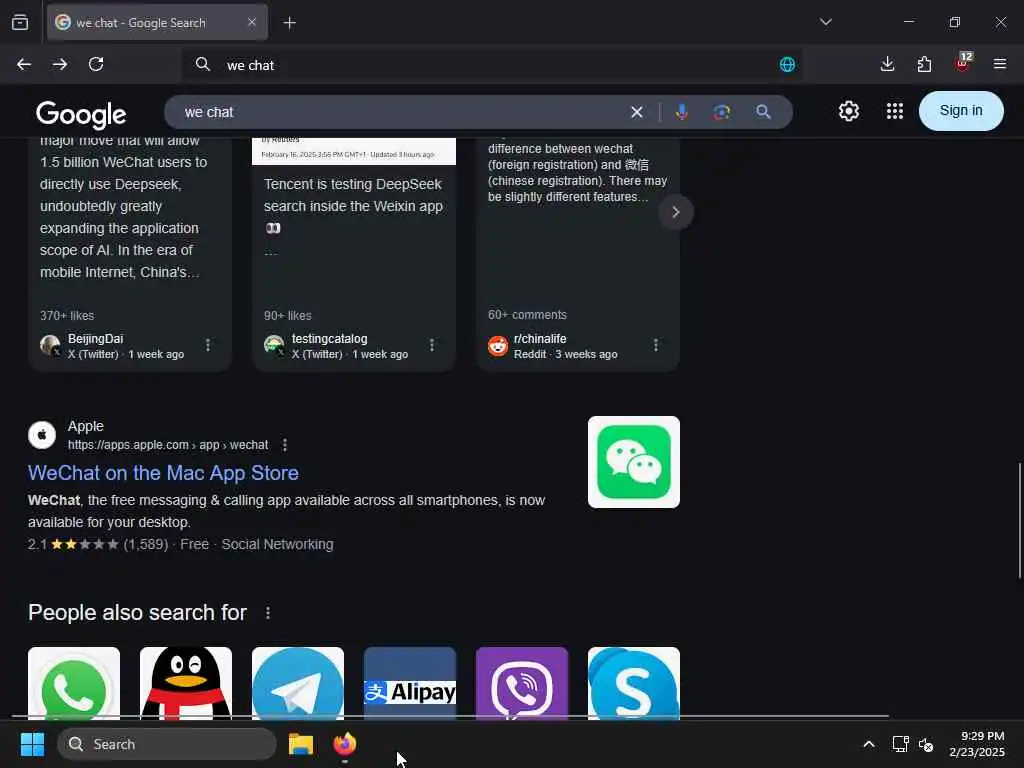Click the '2.1' star rating text

click(x=37, y=545)
